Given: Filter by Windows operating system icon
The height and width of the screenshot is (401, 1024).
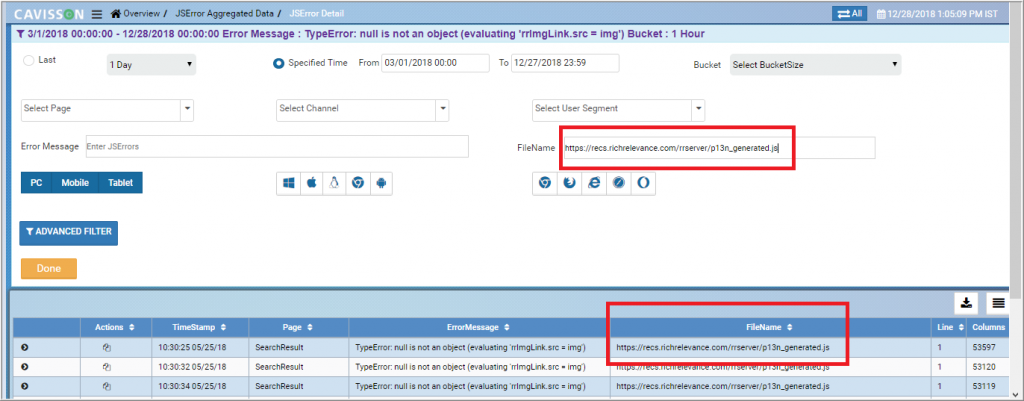Looking at the screenshot, I should [x=288, y=184].
